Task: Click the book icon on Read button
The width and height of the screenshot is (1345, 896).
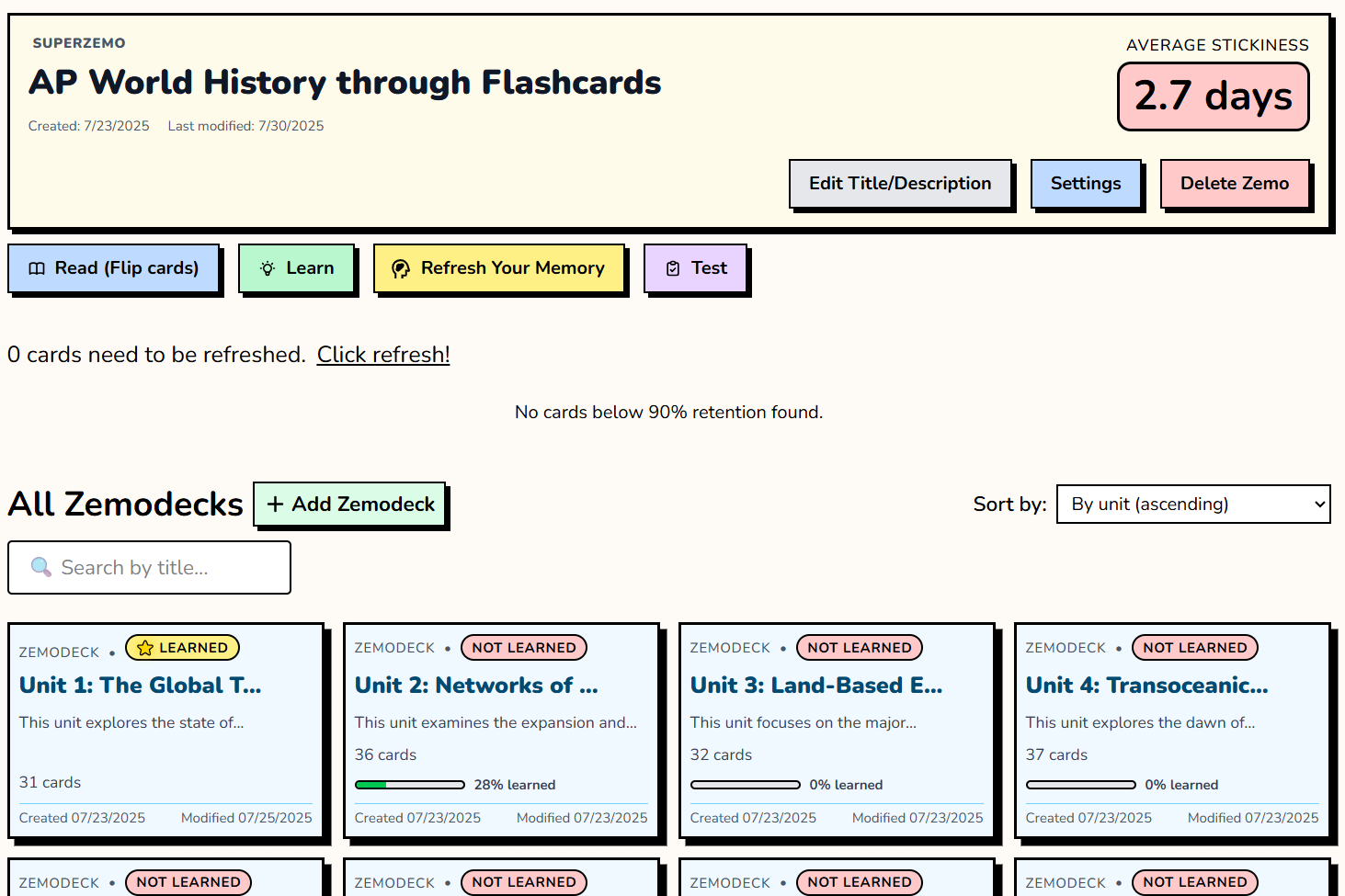Action: (37, 268)
